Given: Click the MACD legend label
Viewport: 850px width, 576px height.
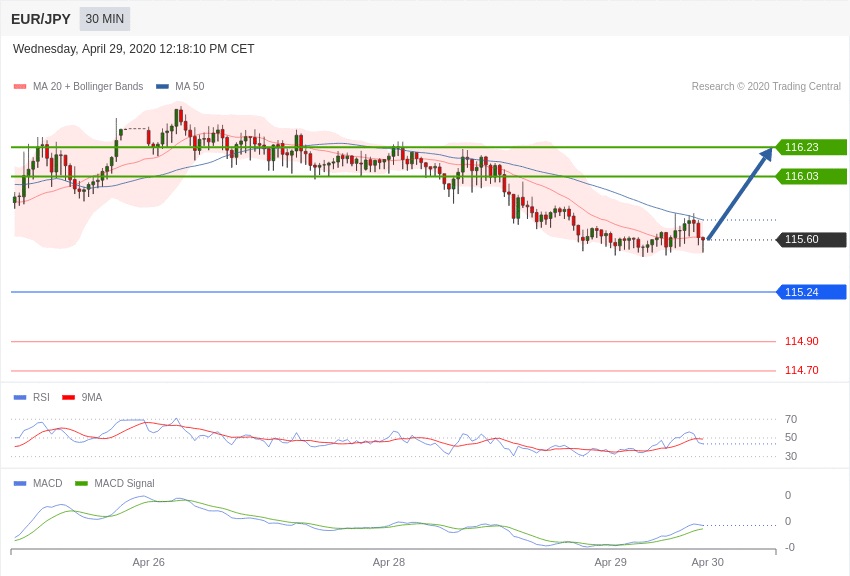Looking at the screenshot, I should (48, 483).
